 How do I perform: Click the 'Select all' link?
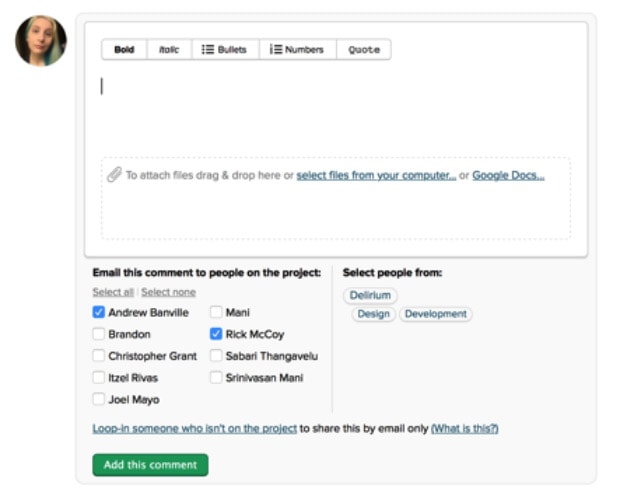tap(113, 292)
